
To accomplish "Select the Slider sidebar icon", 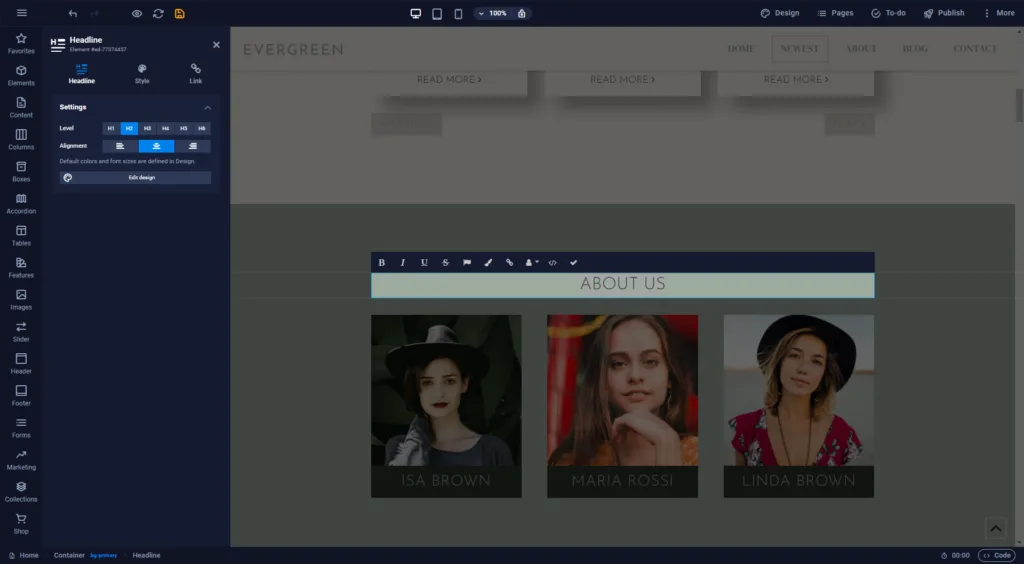I will (21, 332).
